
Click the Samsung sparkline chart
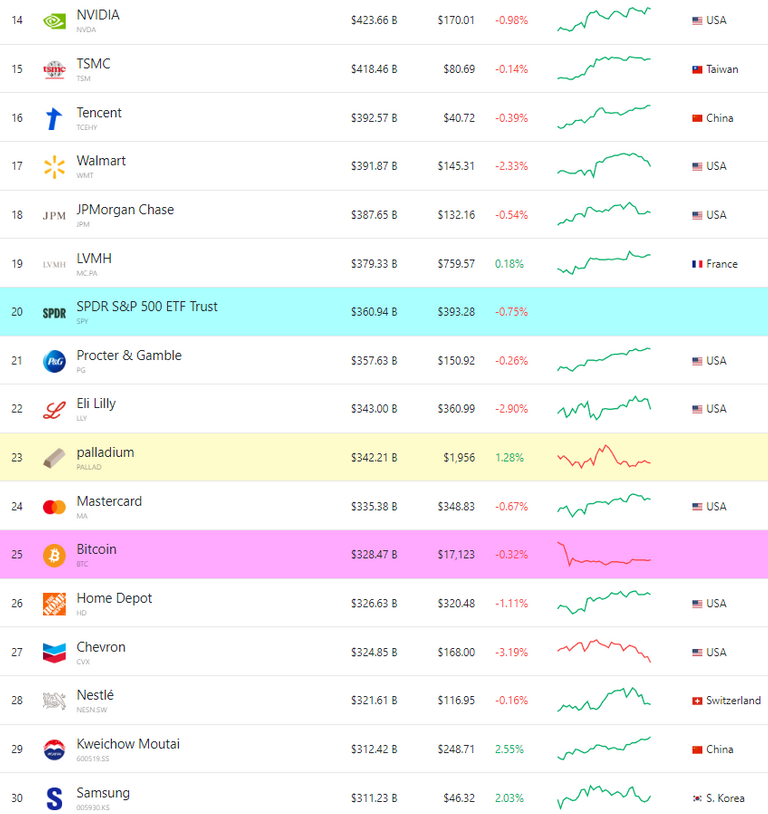[604, 797]
